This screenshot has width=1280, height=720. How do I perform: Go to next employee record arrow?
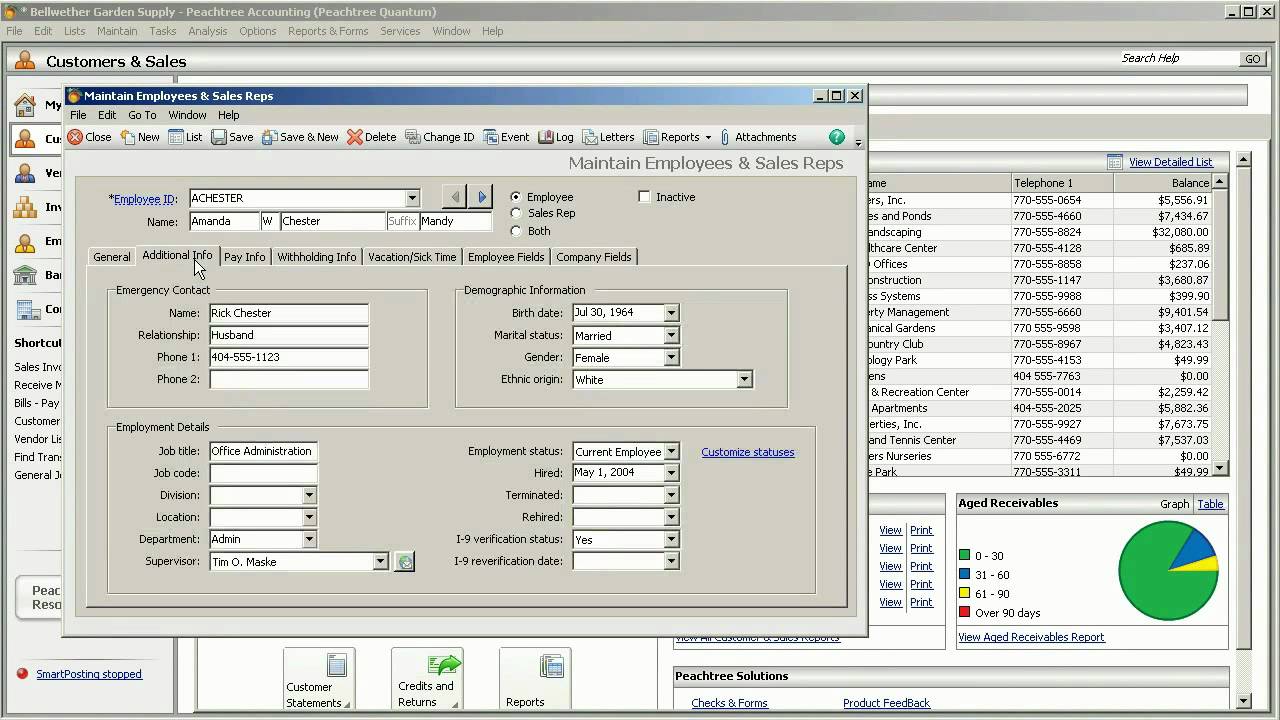point(481,197)
